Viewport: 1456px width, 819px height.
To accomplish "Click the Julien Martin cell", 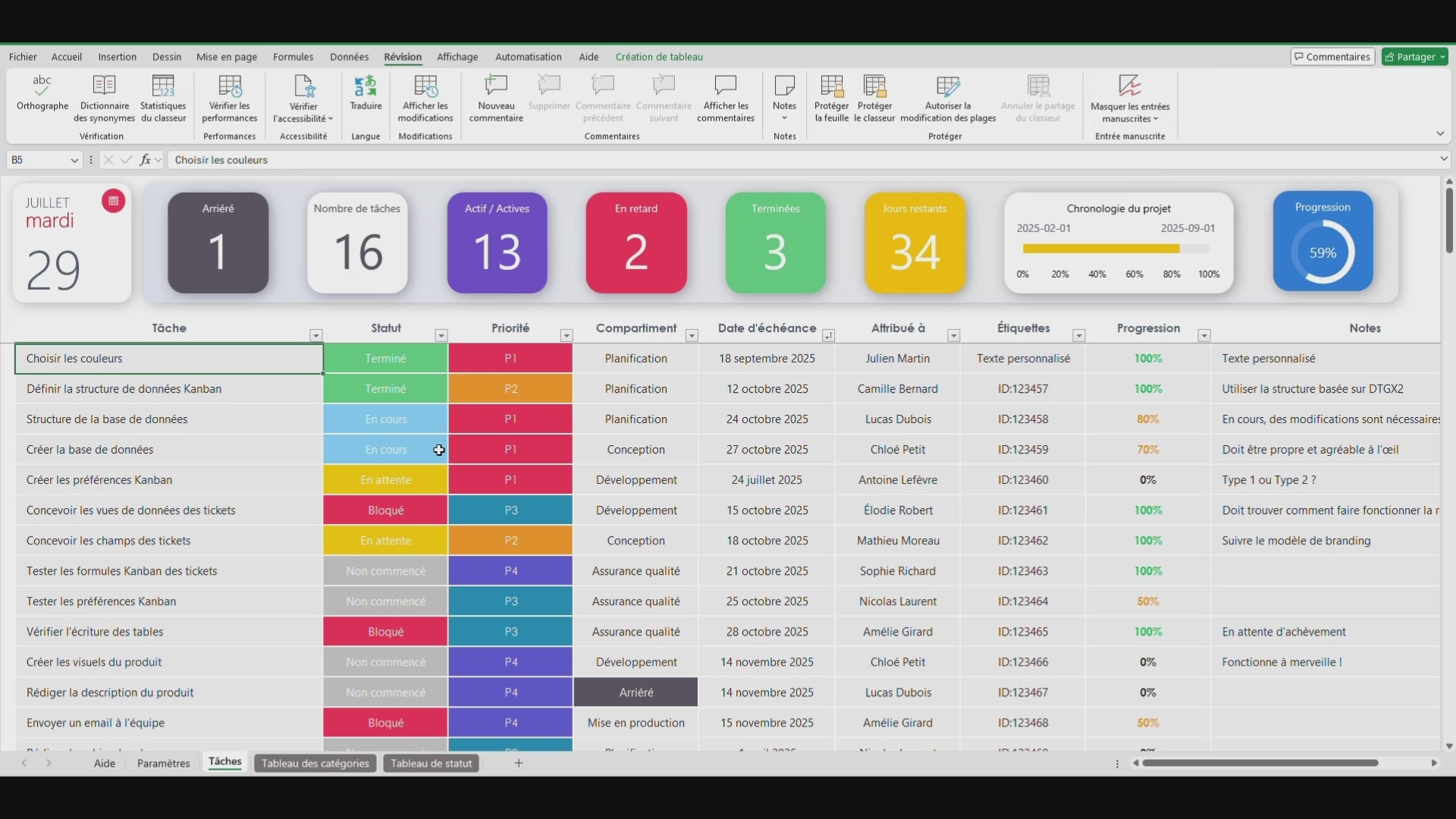I will pos(898,359).
